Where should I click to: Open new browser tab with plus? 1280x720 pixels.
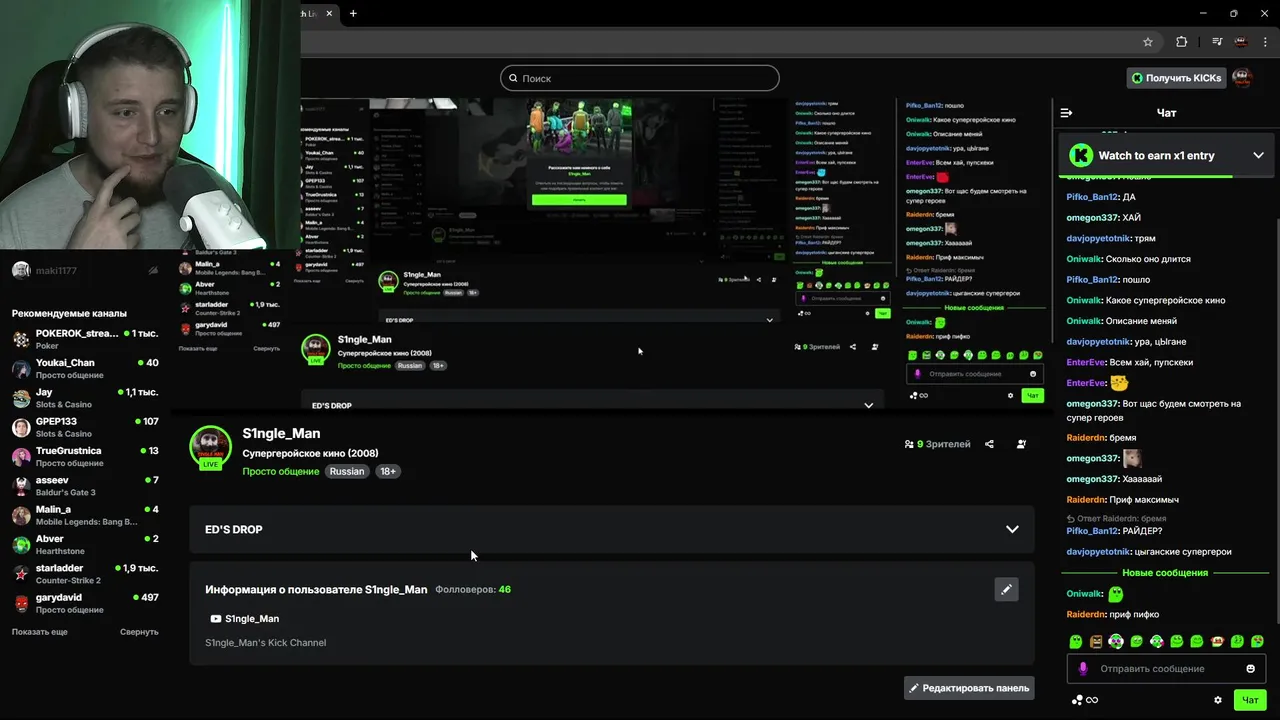click(x=353, y=13)
